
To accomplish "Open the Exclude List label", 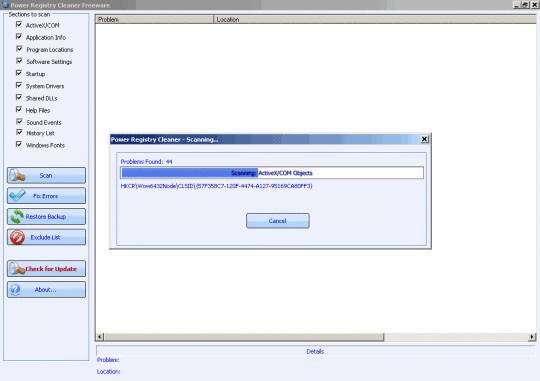I will [45, 237].
